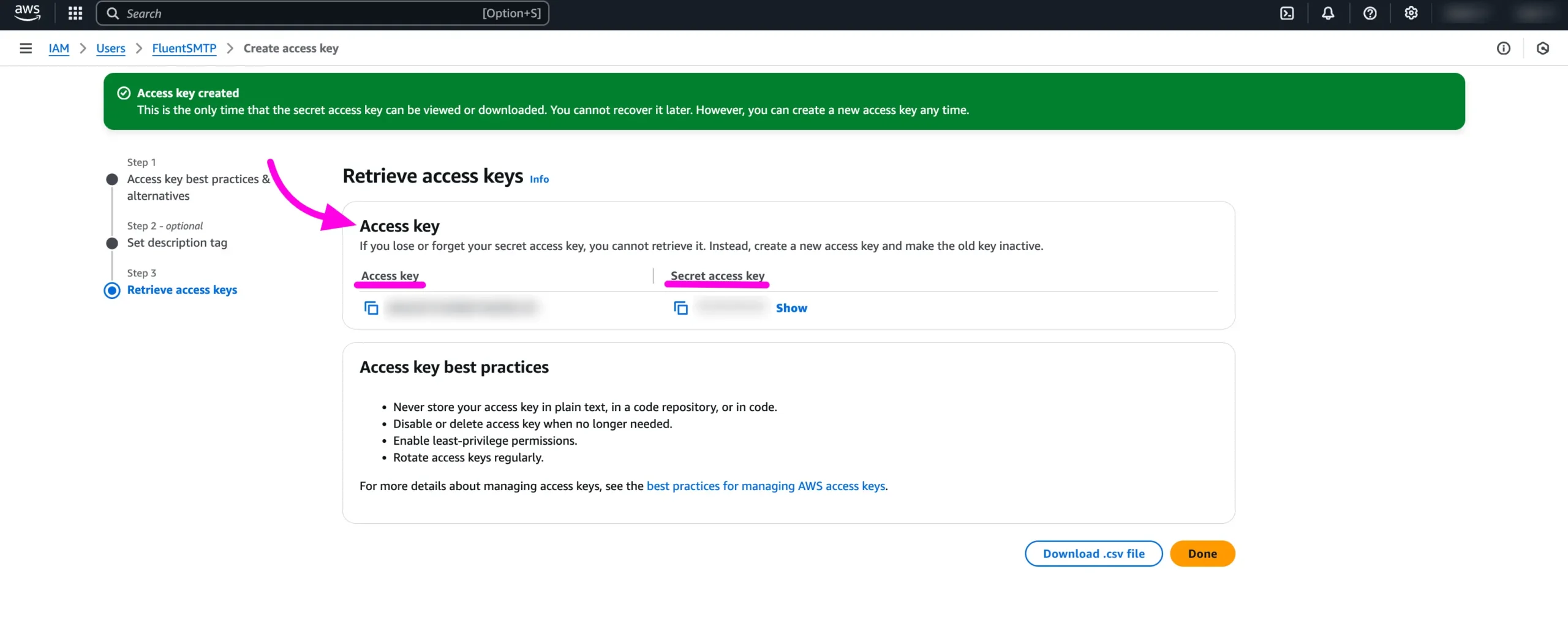Image resolution: width=1568 pixels, height=626 pixels.
Task: Go to IAM breadcrumb link
Action: click(x=59, y=48)
